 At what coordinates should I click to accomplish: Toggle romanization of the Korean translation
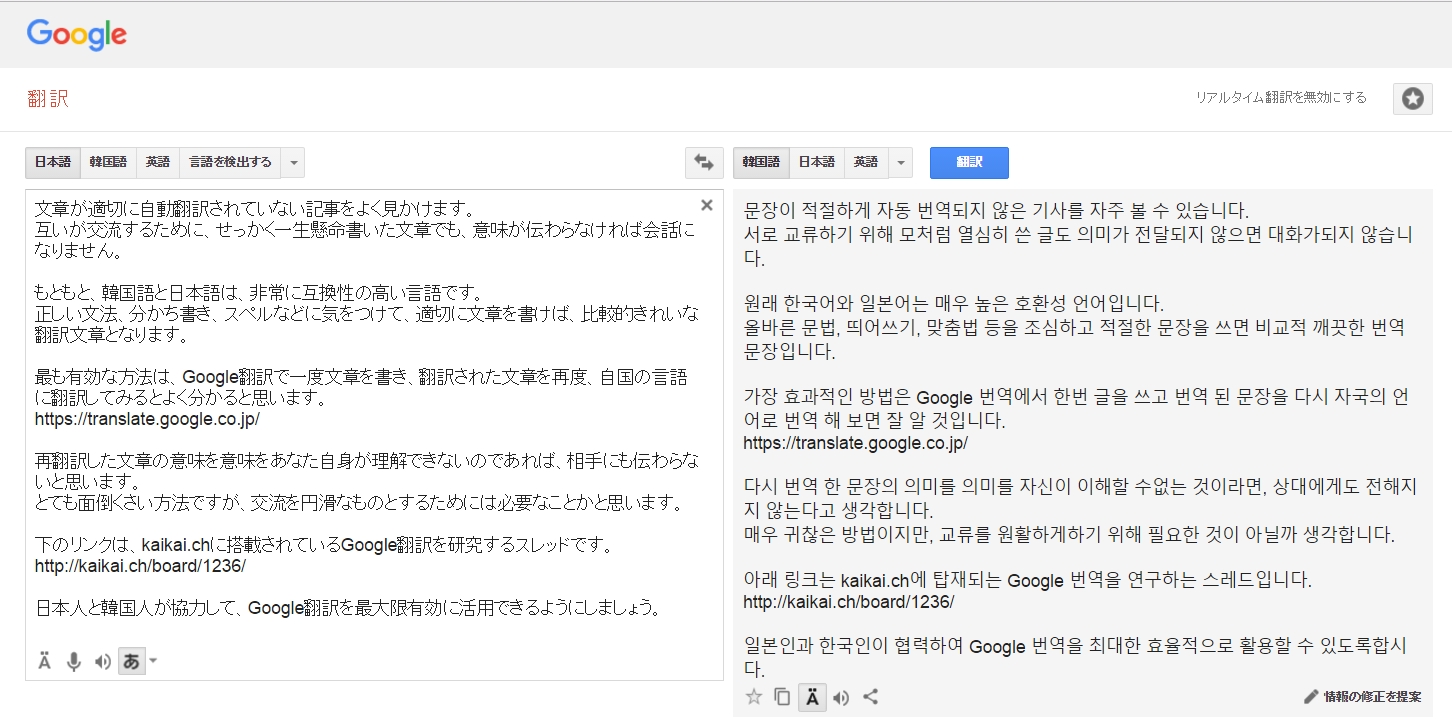(x=812, y=697)
